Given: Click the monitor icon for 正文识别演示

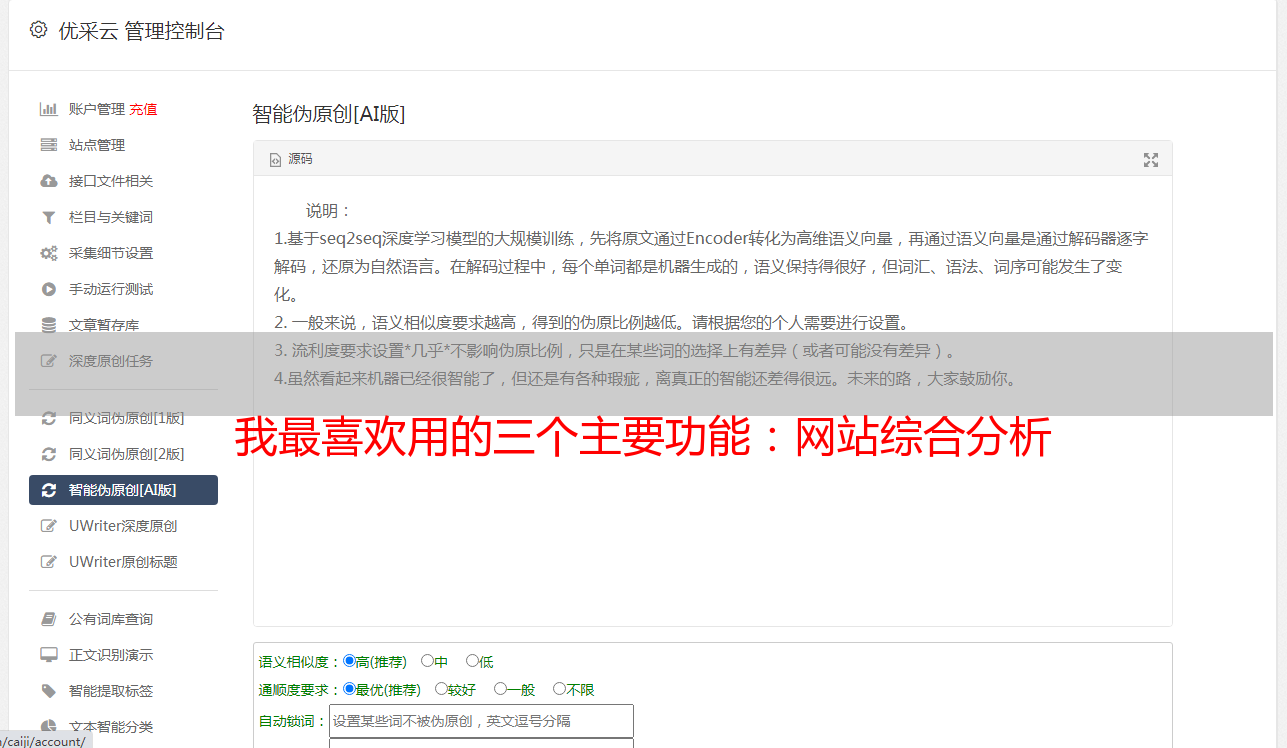Looking at the screenshot, I should (48, 655).
